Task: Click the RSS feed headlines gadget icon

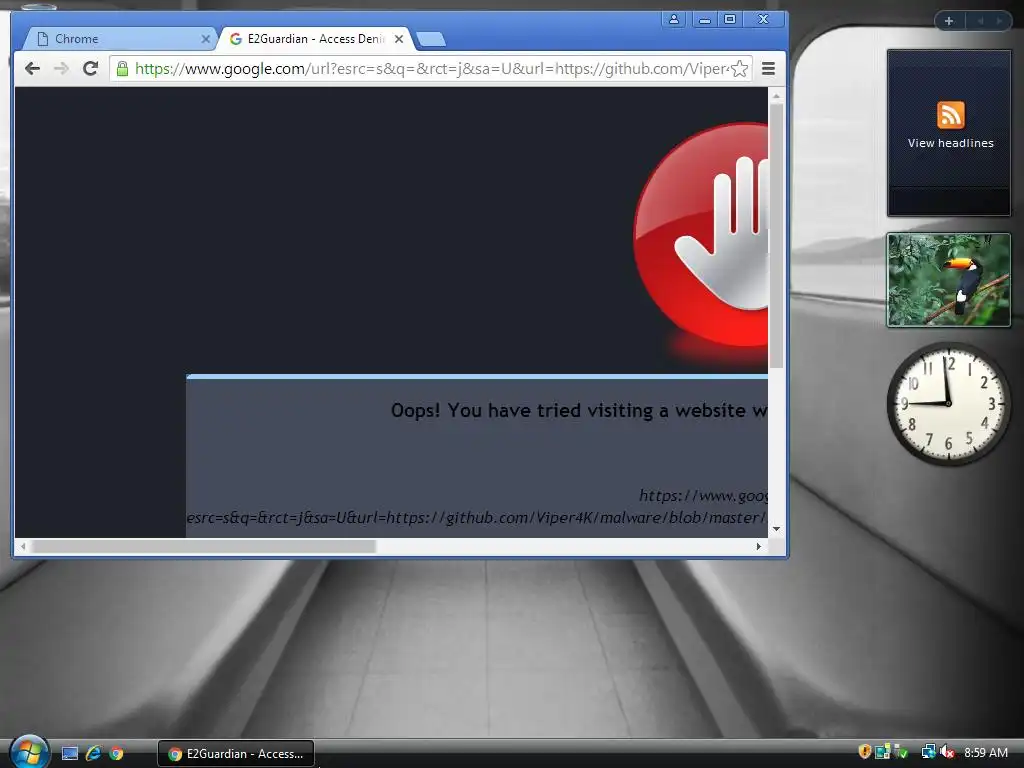Action: [950, 115]
